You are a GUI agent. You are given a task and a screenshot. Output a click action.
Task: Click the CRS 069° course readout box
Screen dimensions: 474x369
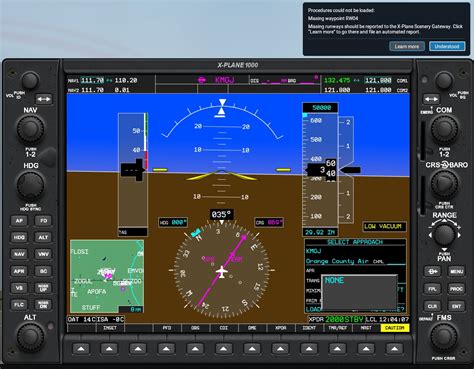(x=269, y=222)
